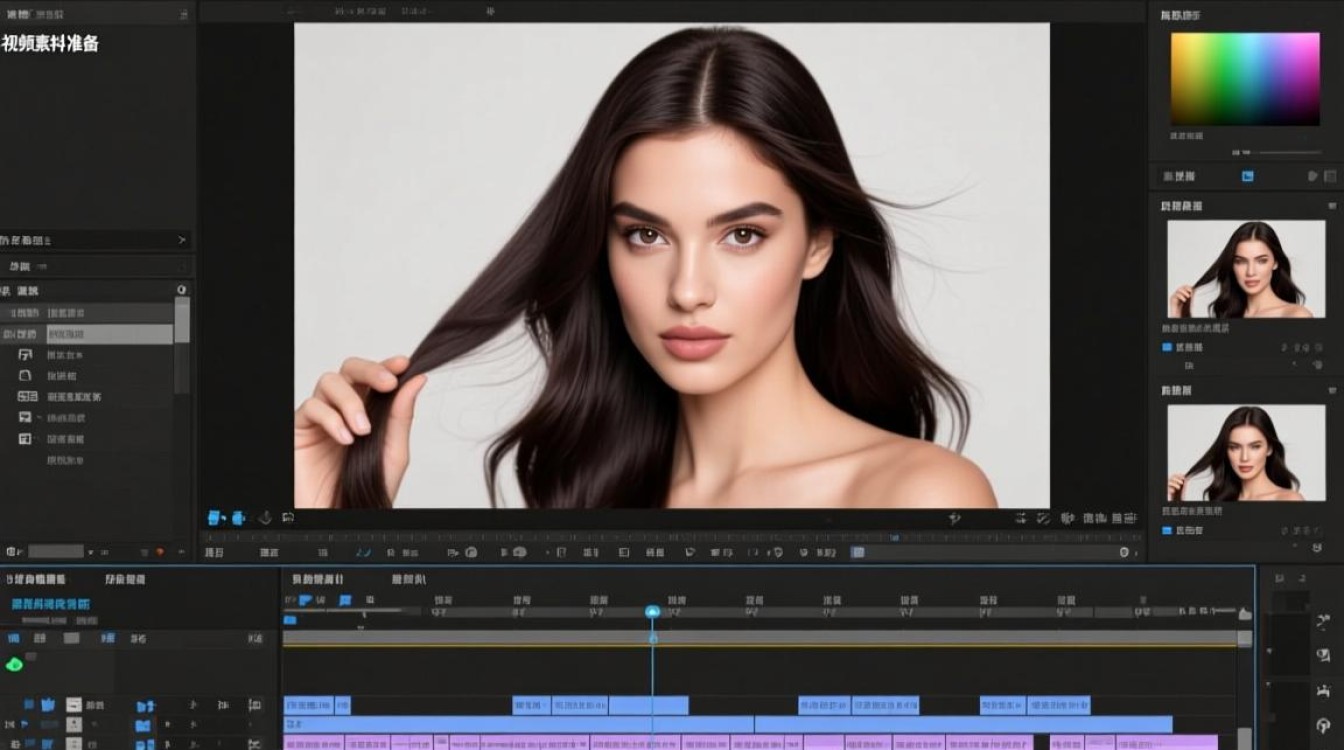1344x750 pixels.
Task: Toggle the blue checkbox under first thumbnail
Action: (1166, 347)
